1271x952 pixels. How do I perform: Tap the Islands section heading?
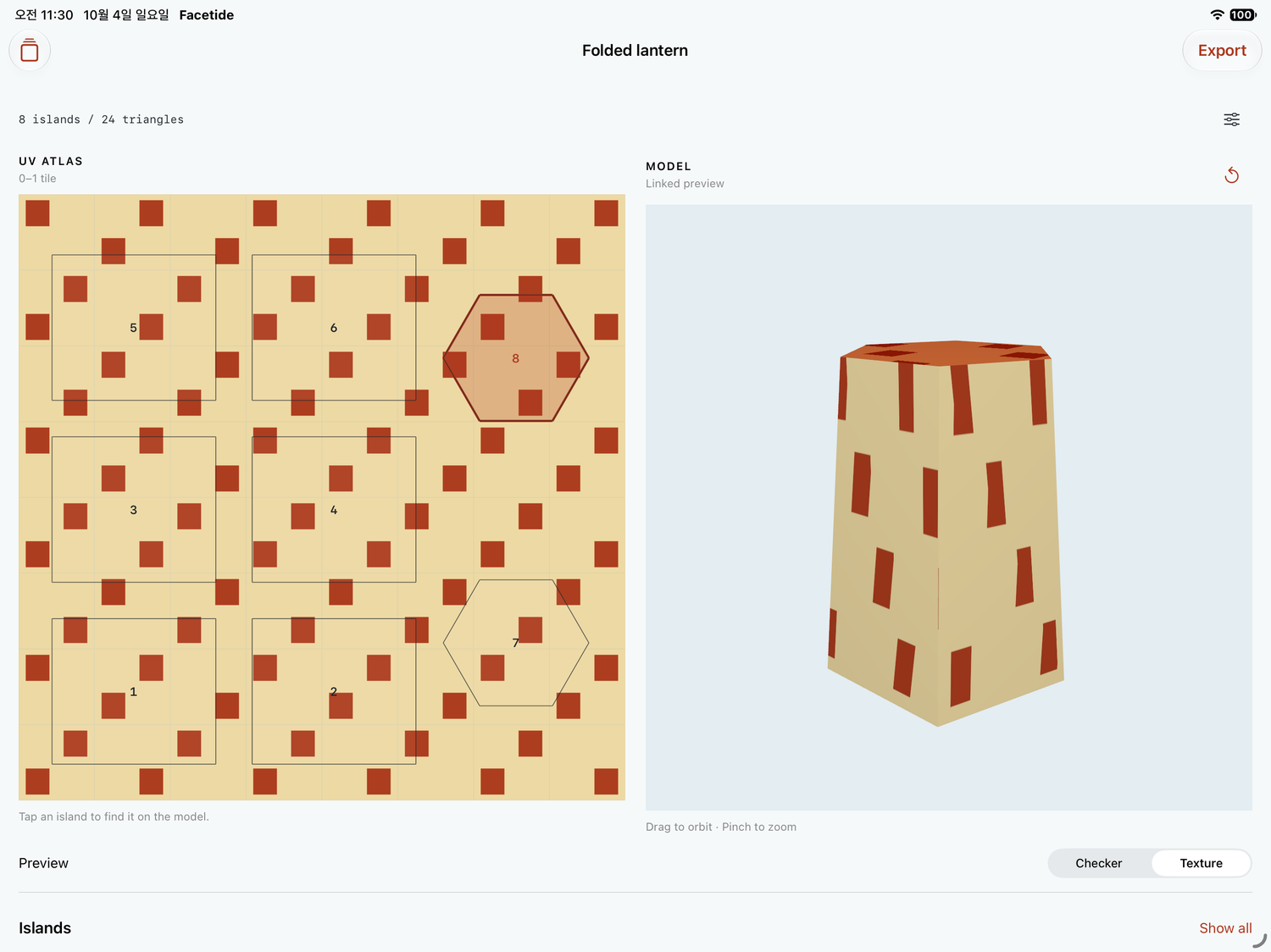click(45, 928)
